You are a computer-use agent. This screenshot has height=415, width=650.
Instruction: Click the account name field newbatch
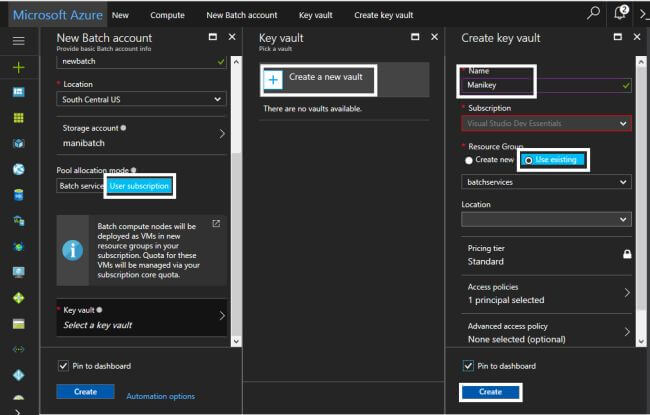[x=141, y=62]
